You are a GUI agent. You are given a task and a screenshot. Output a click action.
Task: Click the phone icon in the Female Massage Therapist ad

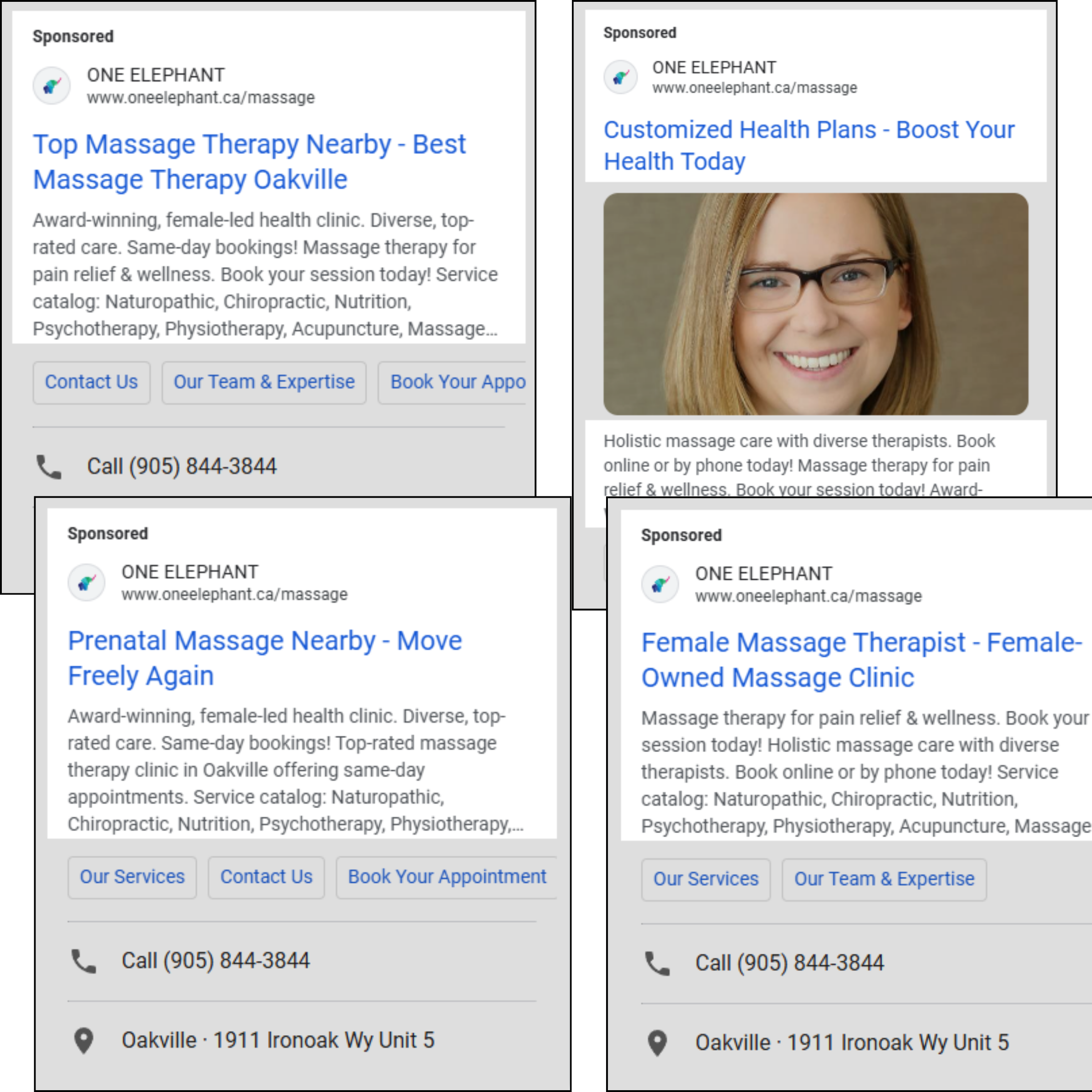tap(657, 963)
